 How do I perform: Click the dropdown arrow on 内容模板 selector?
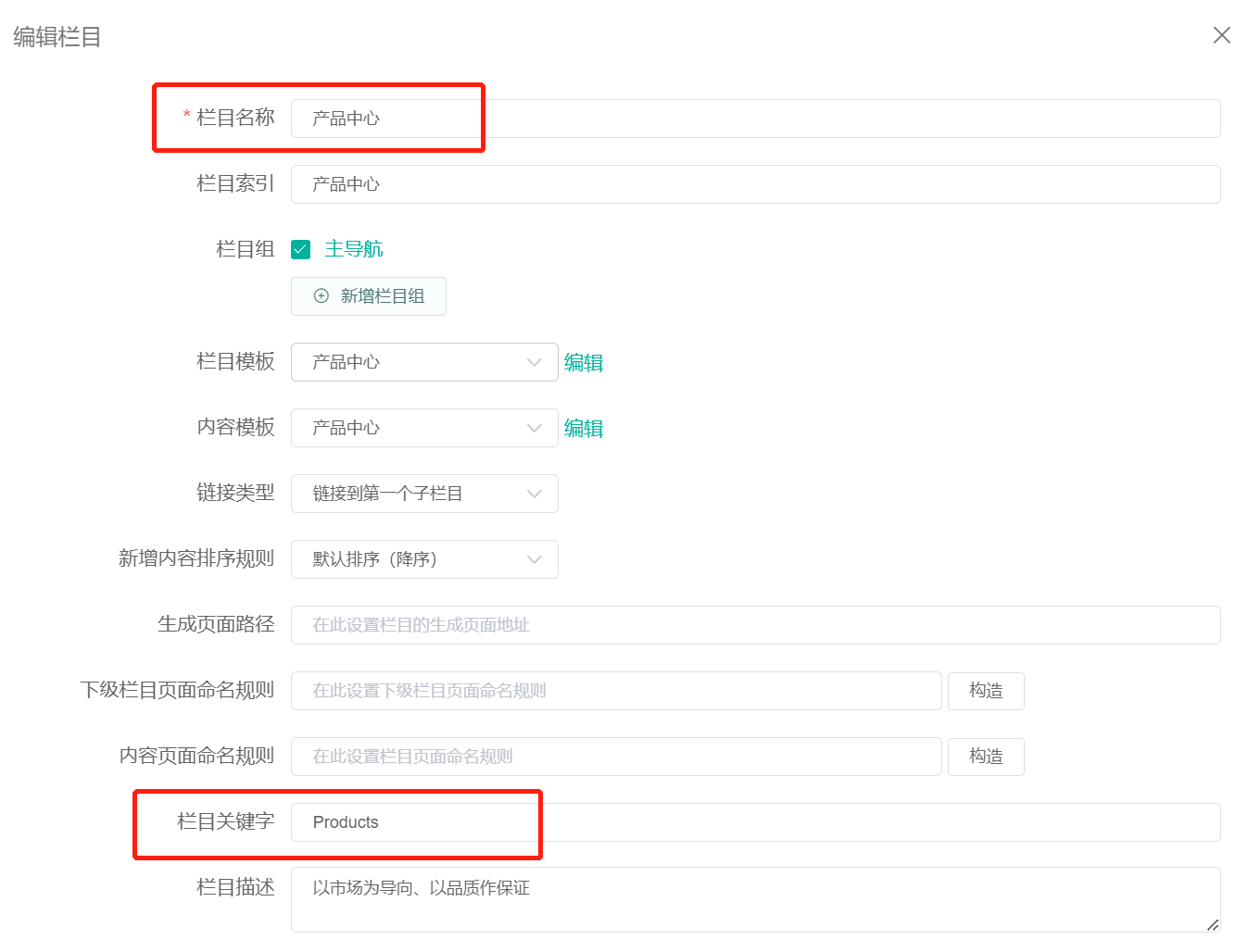pos(534,428)
